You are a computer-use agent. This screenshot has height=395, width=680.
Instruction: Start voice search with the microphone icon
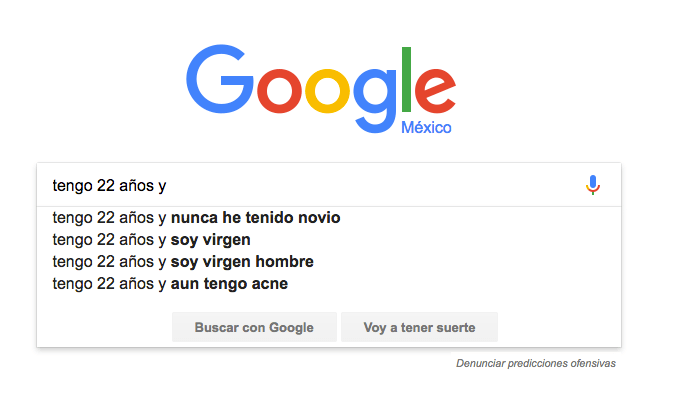pyautogui.click(x=592, y=185)
